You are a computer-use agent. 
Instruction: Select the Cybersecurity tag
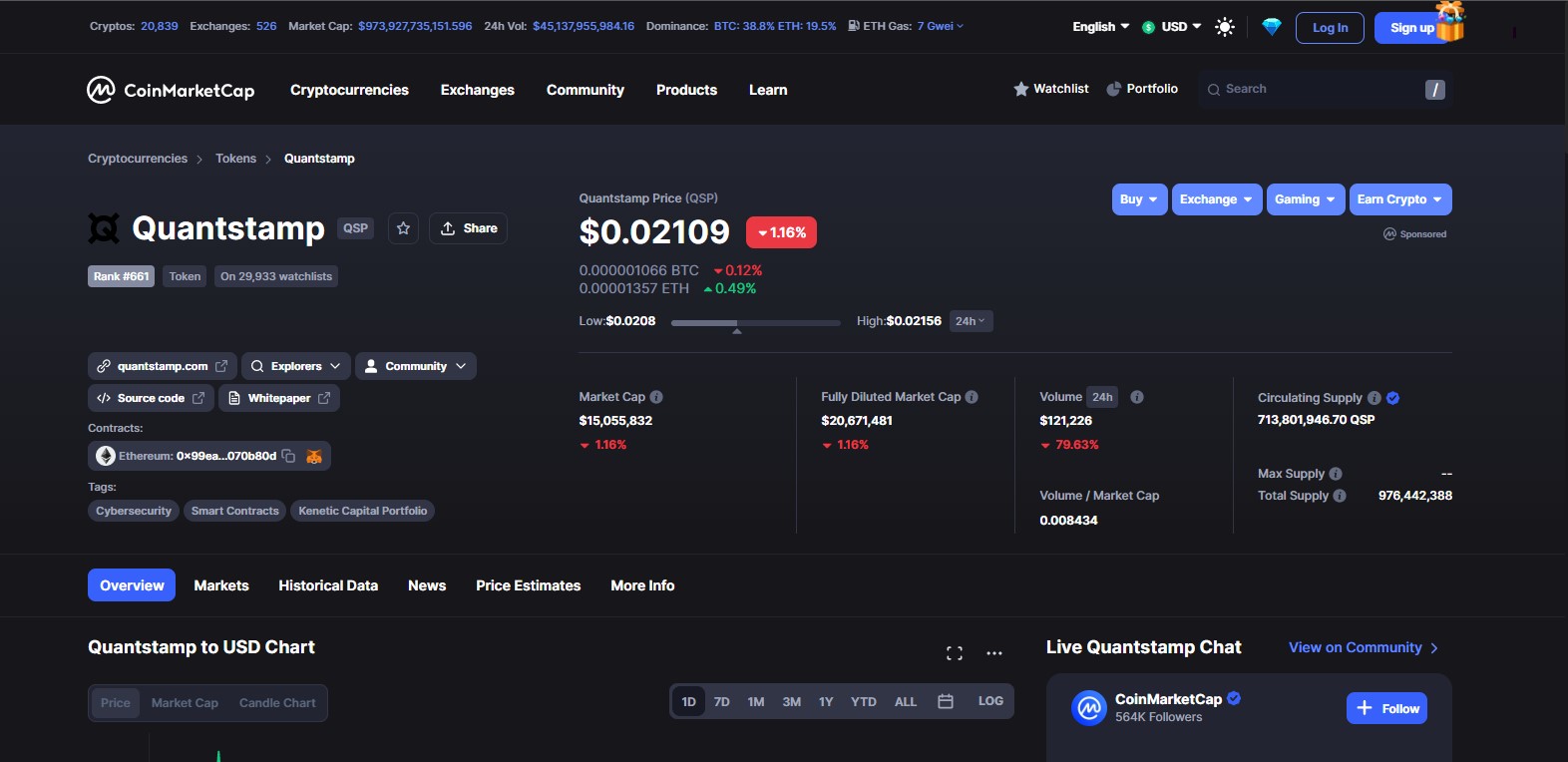pos(134,511)
